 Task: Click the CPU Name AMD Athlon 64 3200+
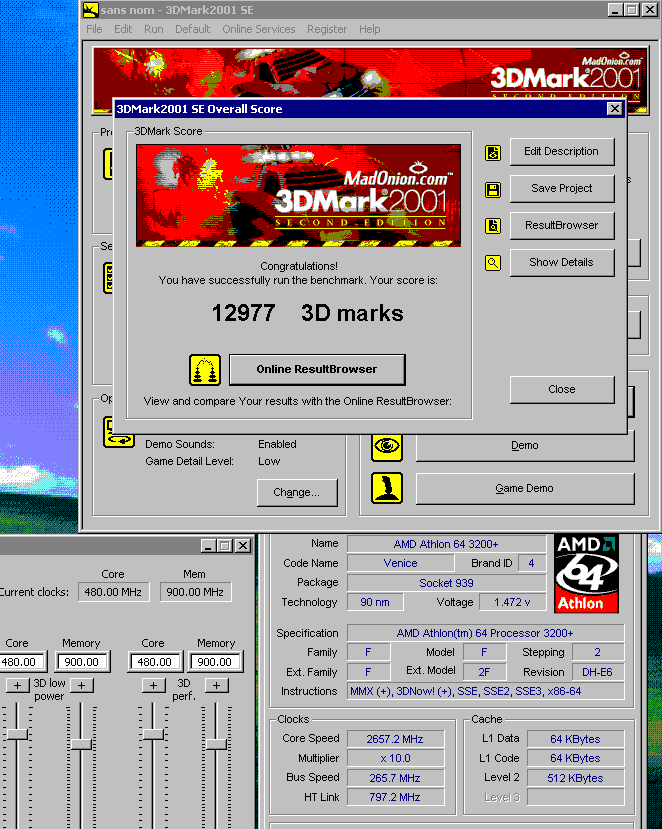click(446, 544)
